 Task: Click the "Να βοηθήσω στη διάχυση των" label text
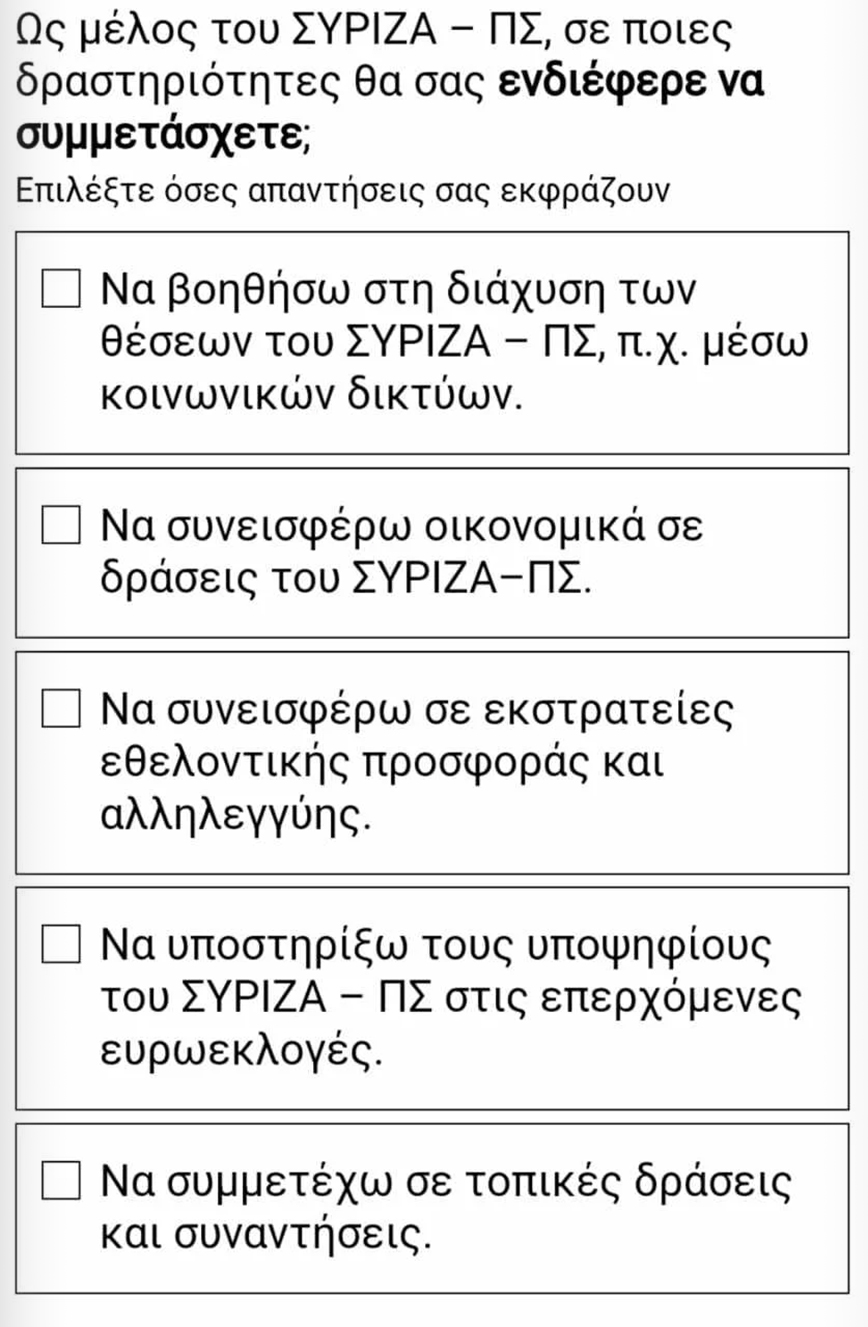pos(400,290)
